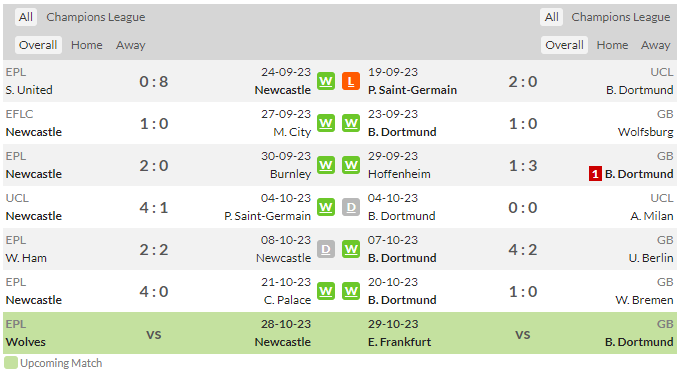Click the W badge for Hoffenheim 1:3 match
This screenshot has height=388, width=681.
tap(351, 165)
